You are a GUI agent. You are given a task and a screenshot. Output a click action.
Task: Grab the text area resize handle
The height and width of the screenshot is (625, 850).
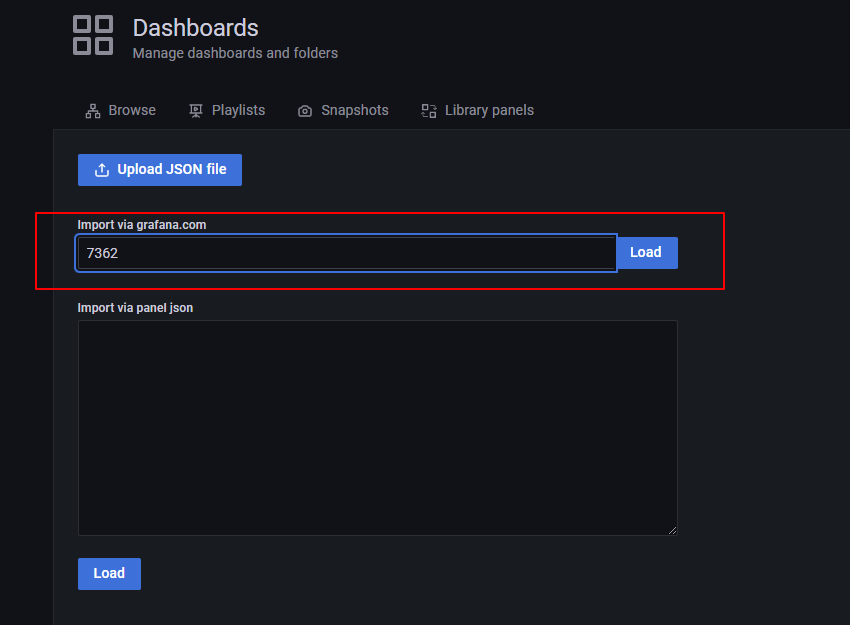pos(672,531)
